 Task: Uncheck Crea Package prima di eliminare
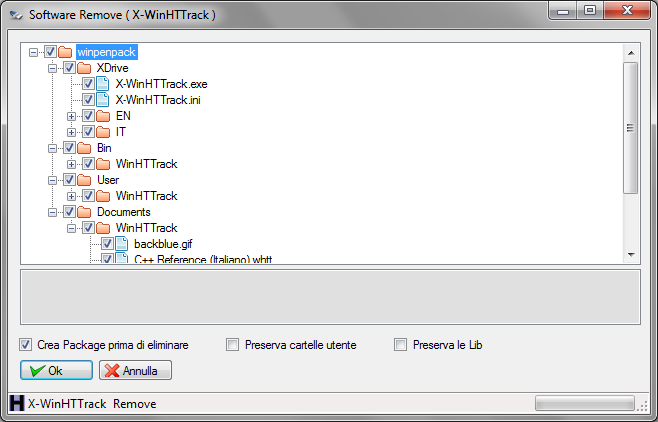pyautogui.click(x=26, y=345)
